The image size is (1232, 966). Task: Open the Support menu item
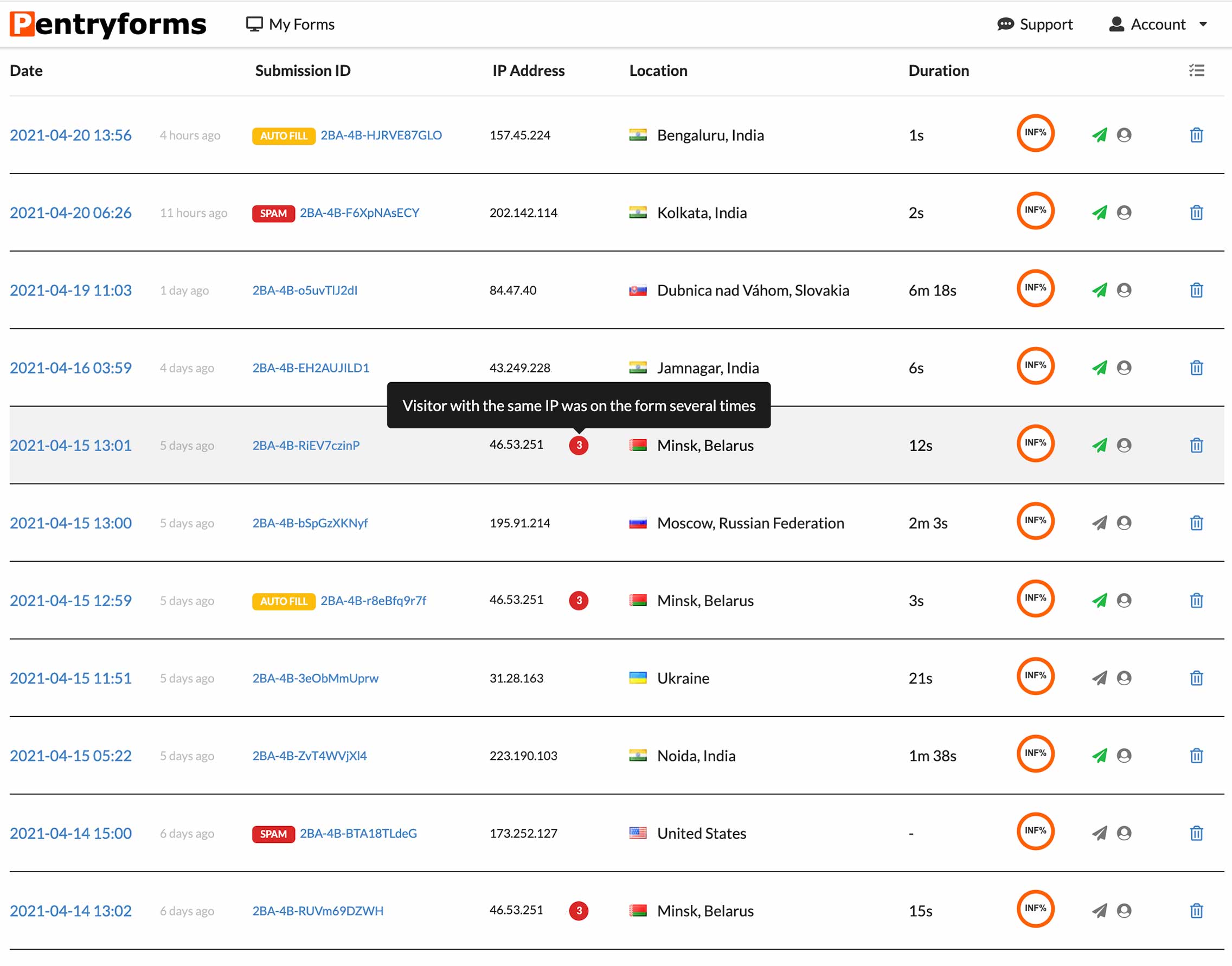pos(1035,24)
